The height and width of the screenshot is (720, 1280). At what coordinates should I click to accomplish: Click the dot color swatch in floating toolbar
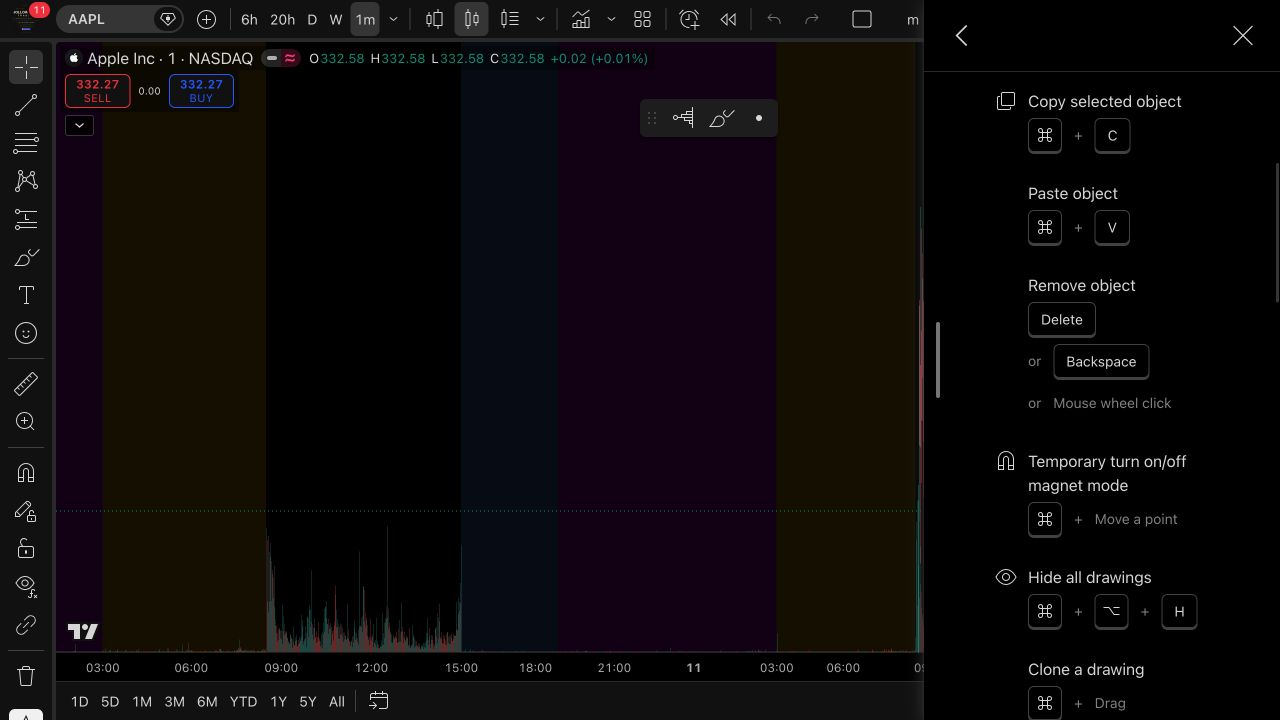point(759,118)
